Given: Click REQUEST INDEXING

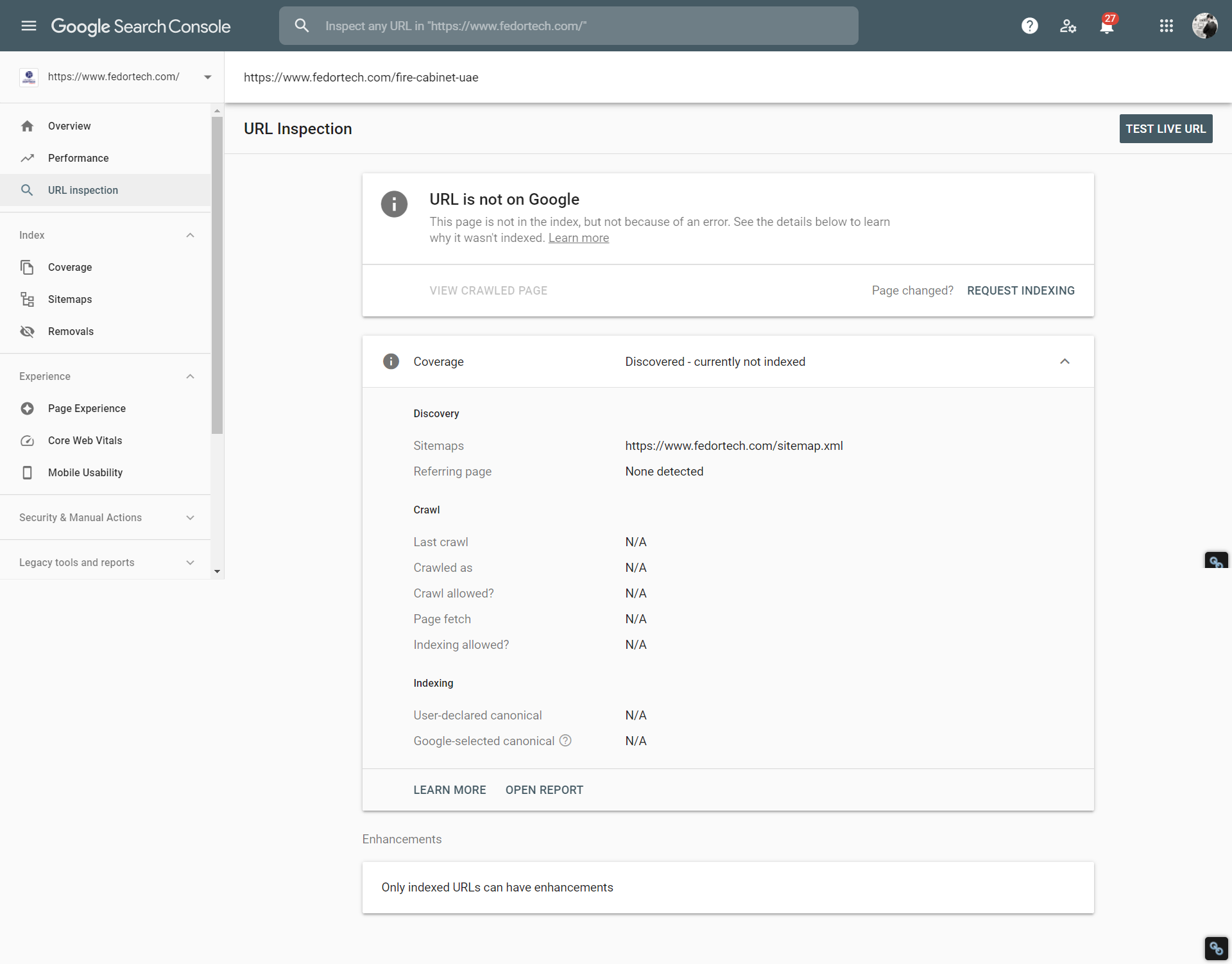Looking at the screenshot, I should pos(1020,290).
